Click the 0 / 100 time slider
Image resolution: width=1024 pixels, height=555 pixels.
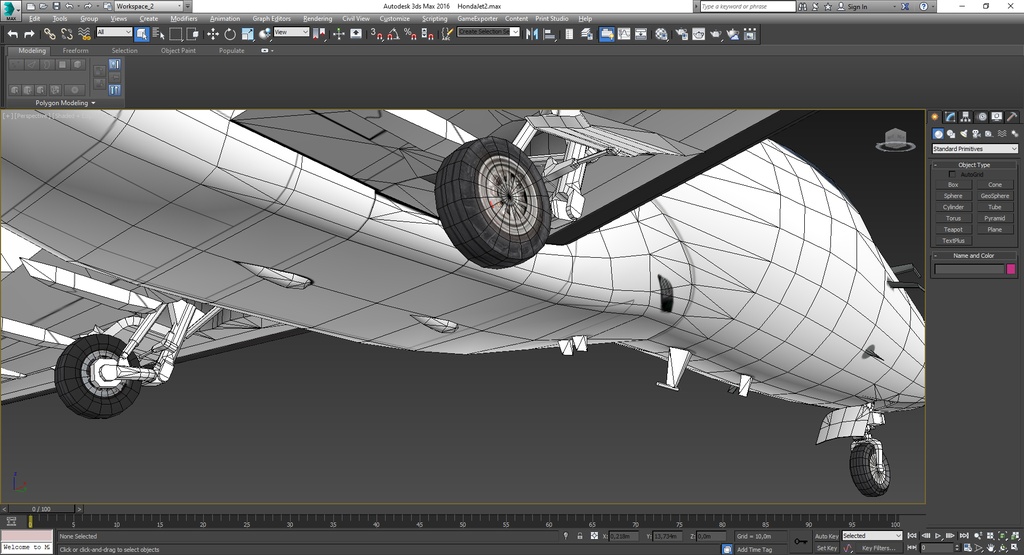coord(40,509)
